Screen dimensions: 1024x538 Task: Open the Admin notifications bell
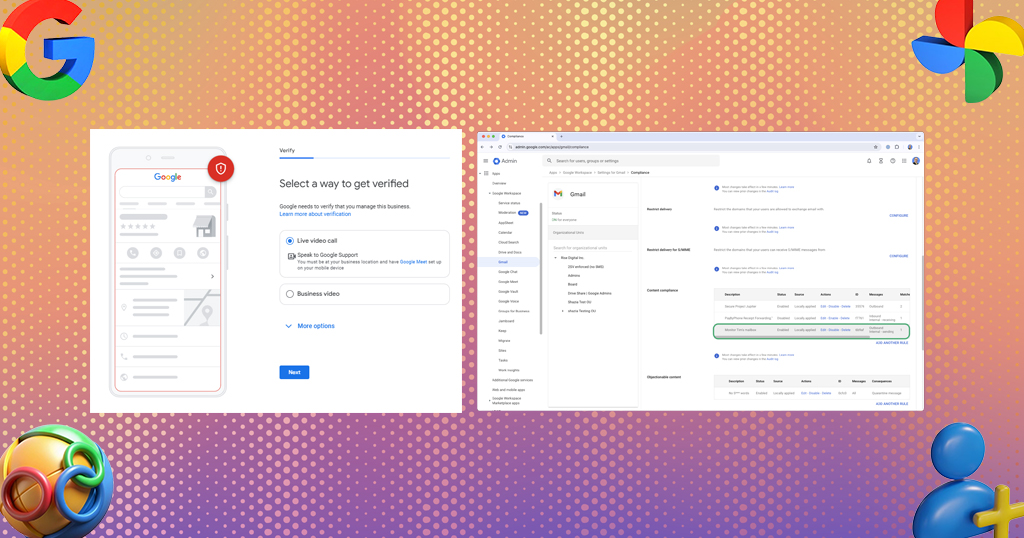click(869, 161)
